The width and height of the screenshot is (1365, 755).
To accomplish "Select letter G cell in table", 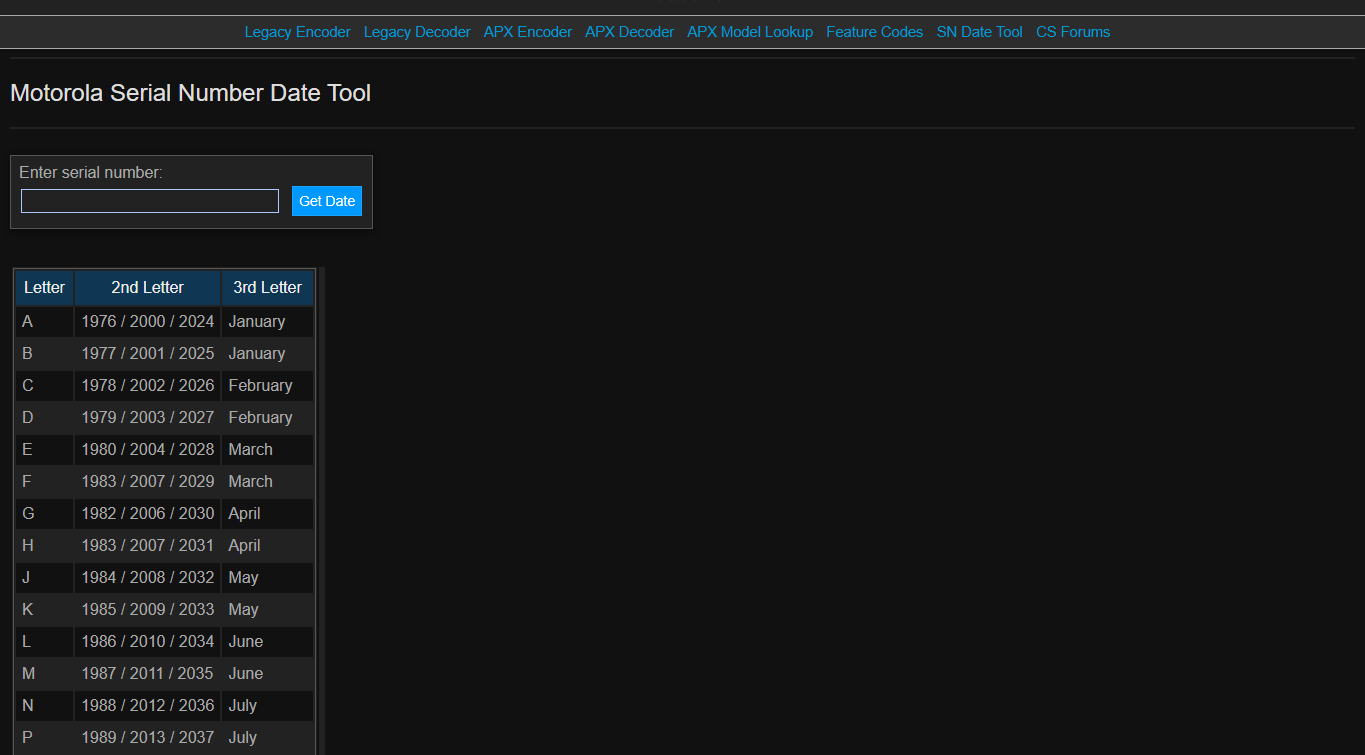I will point(44,514).
